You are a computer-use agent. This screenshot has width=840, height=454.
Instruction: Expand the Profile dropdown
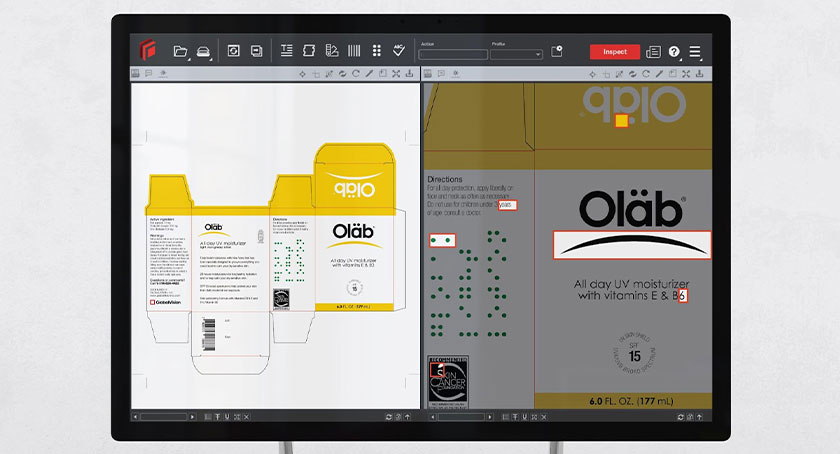(x=516, y=54)
